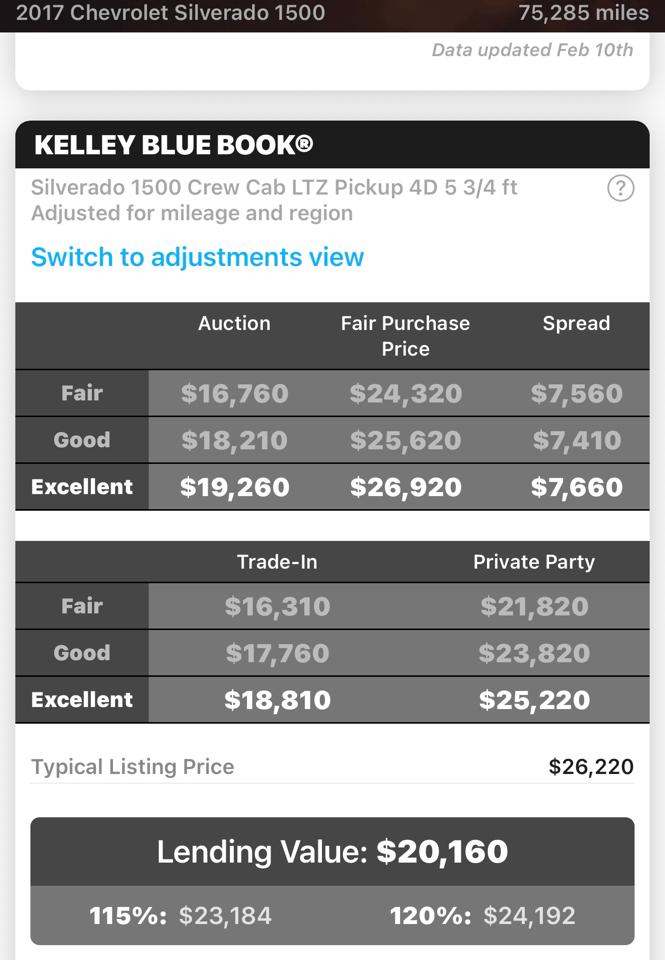The image size is (665, 960).
Task: Select the Trade-In column header
Action: pos(277,562)
